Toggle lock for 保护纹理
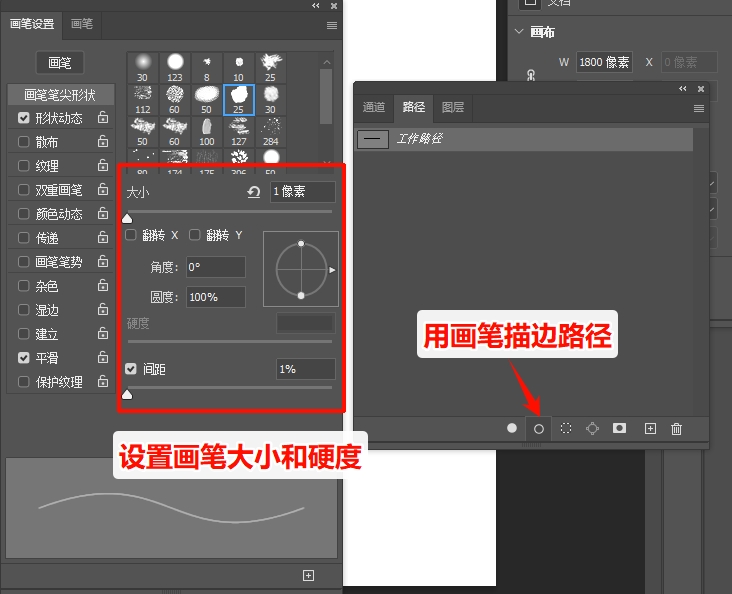Screen dimensions: 732x594 tap(103, 381)
